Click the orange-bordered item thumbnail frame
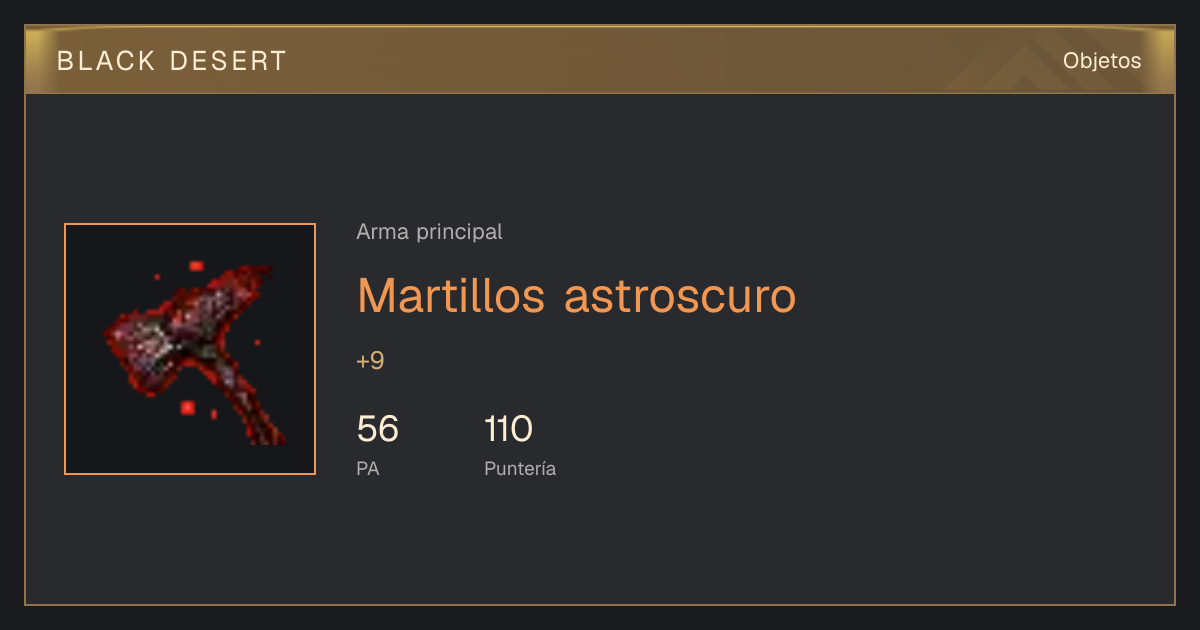 coord(190,349)
